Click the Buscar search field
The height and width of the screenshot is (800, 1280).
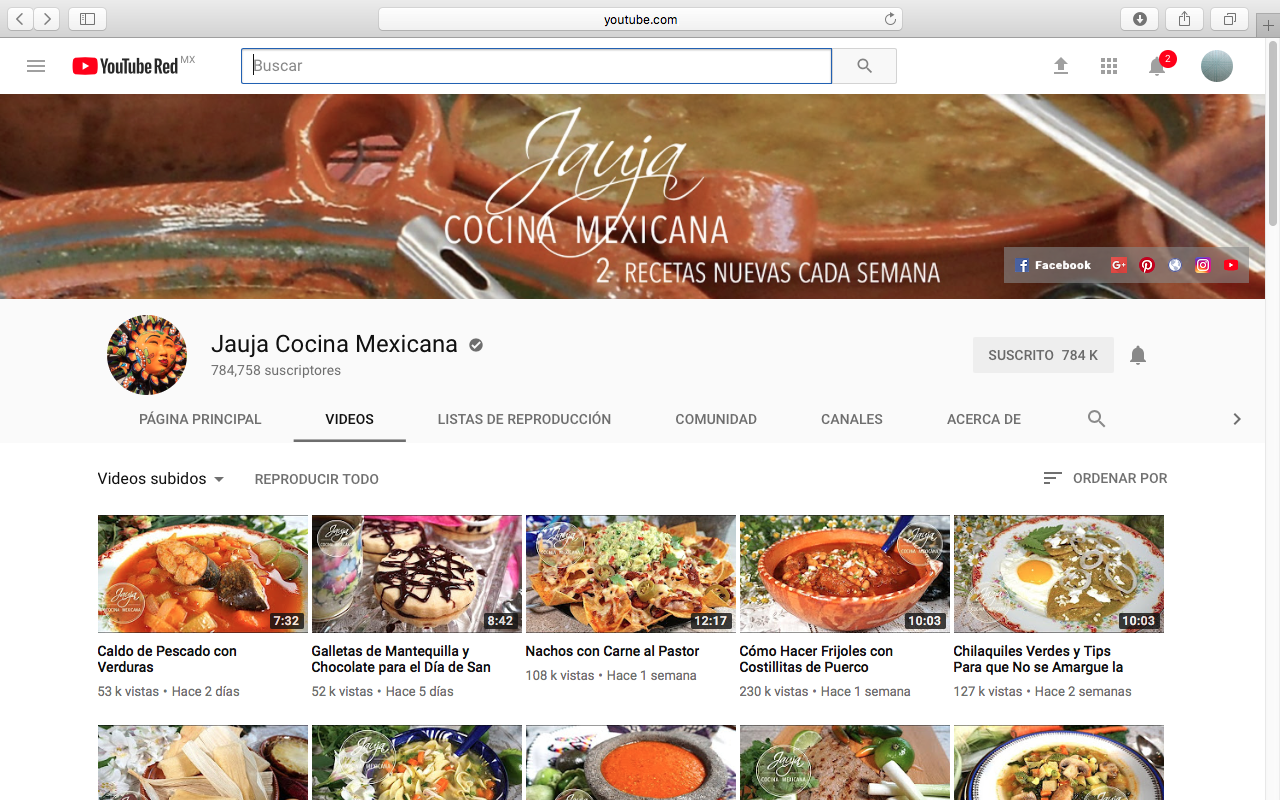coord(536,65)
